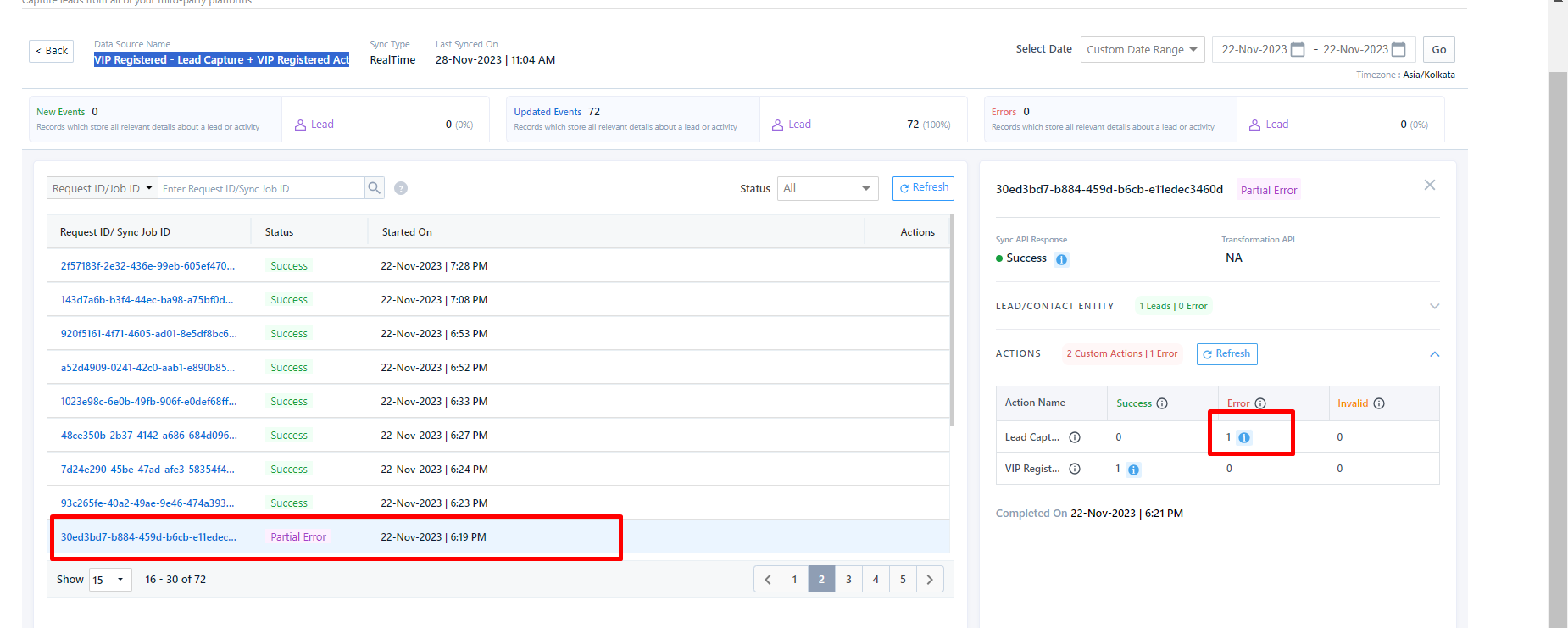Click the 1 Leads | 0 Error badge
Viewport: 1568px width, 628px height.
(x=1173, y=307)
